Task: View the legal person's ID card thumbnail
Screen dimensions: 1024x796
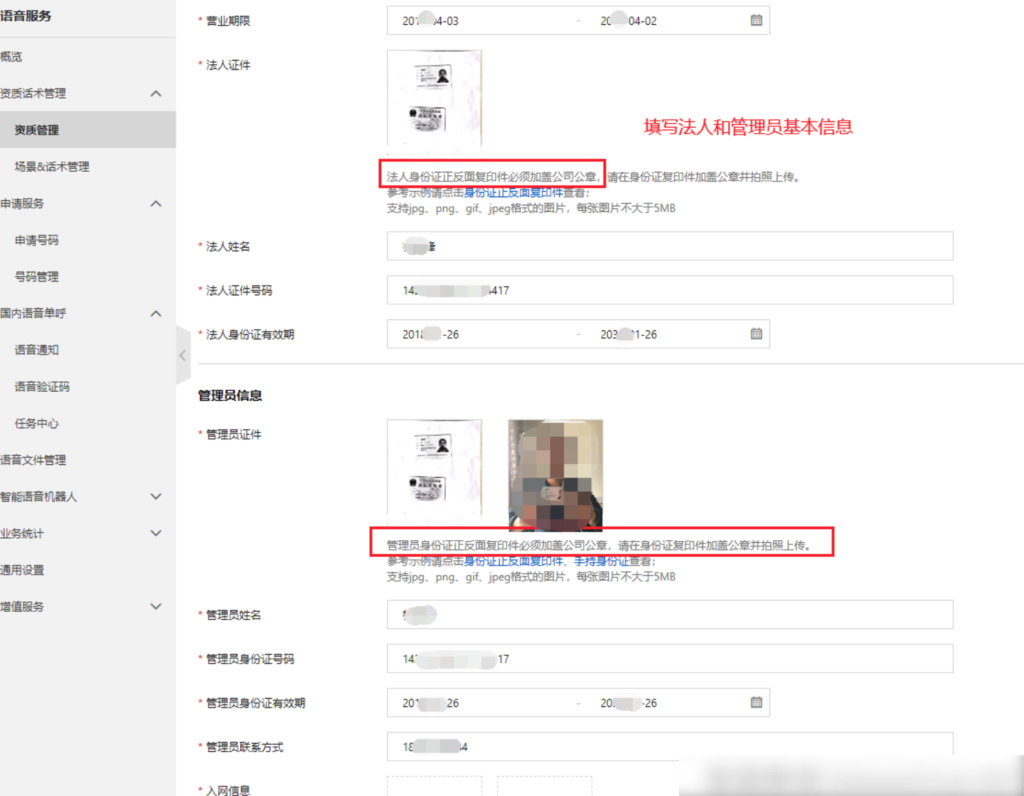Action: (434, 97)
